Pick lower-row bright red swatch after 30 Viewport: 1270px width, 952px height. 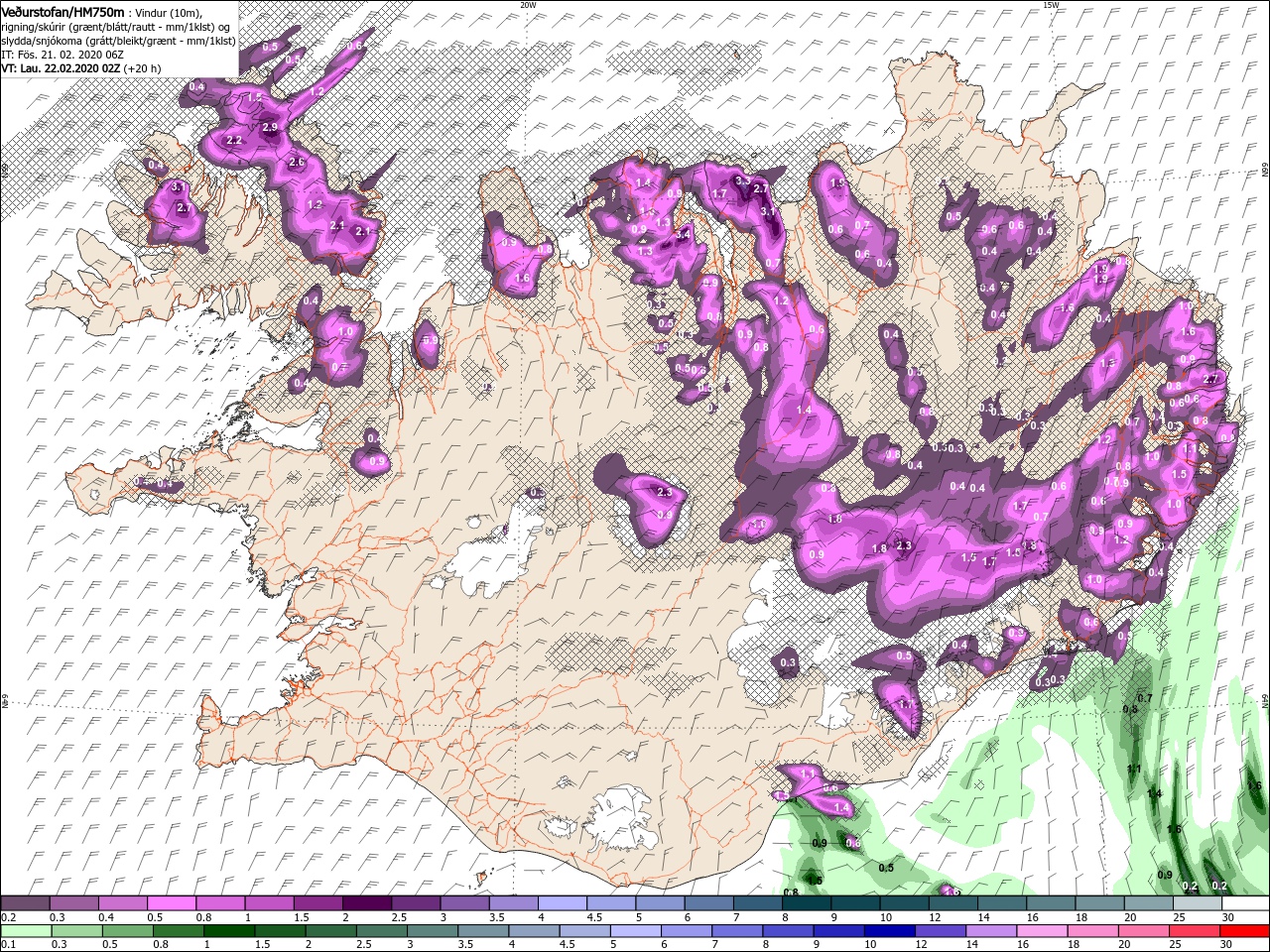pos(1245,931)
